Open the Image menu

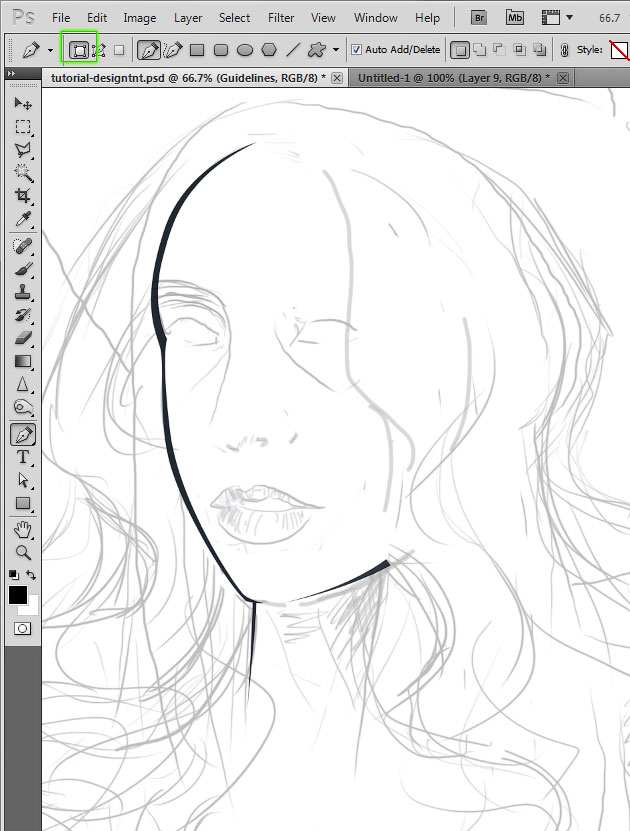click(x=140, y=17)
